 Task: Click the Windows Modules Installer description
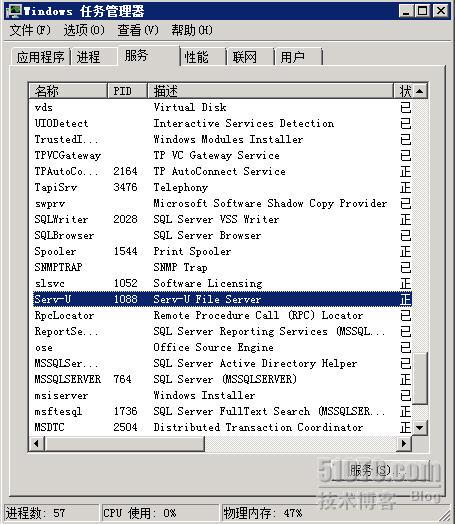click(x=228, y=139)
